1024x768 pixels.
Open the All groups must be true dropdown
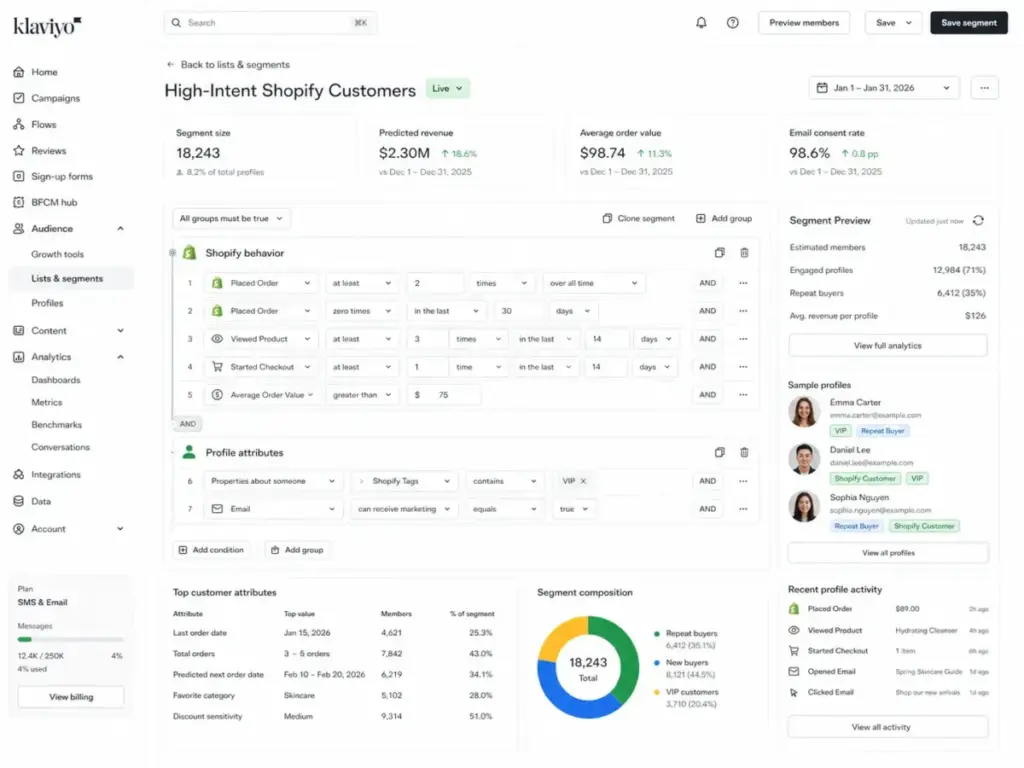231,219
